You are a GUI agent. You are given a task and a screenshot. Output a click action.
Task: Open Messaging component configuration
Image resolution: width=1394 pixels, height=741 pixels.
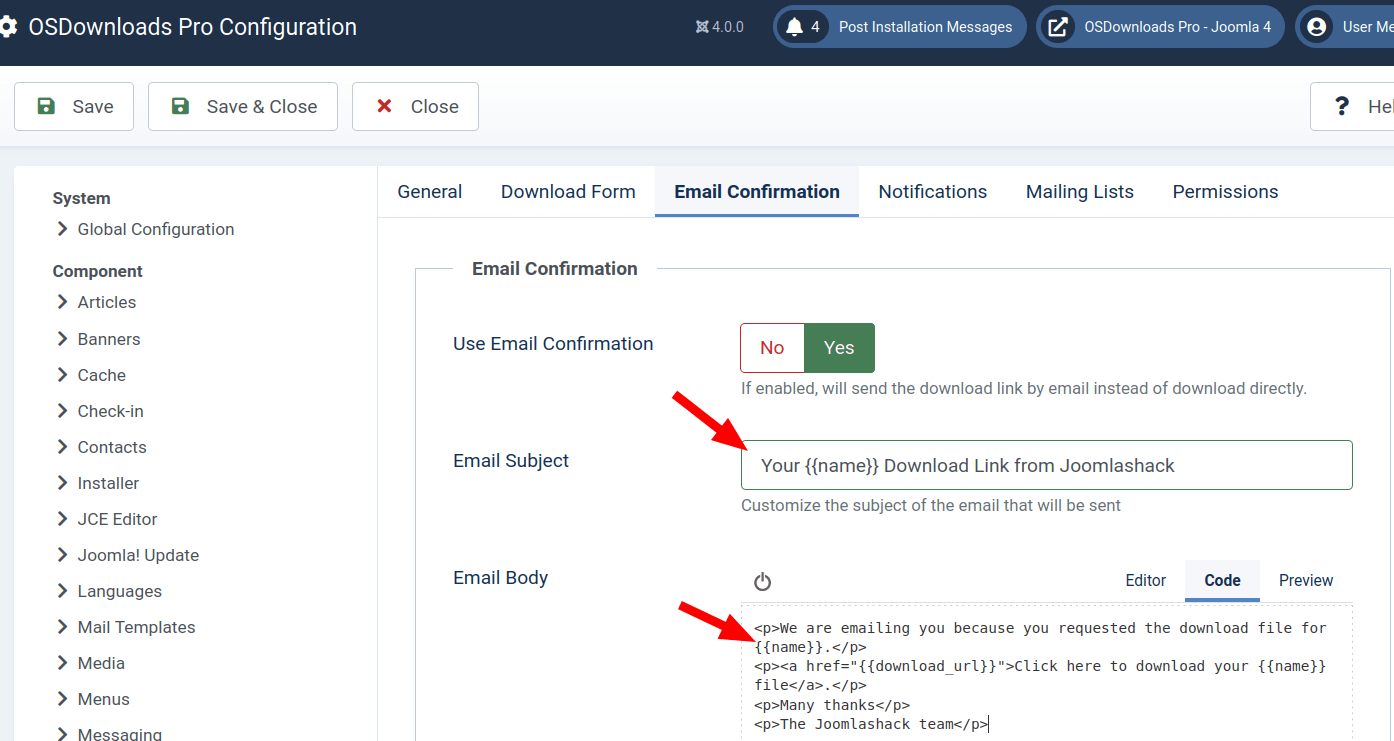[x=109, y=734]
